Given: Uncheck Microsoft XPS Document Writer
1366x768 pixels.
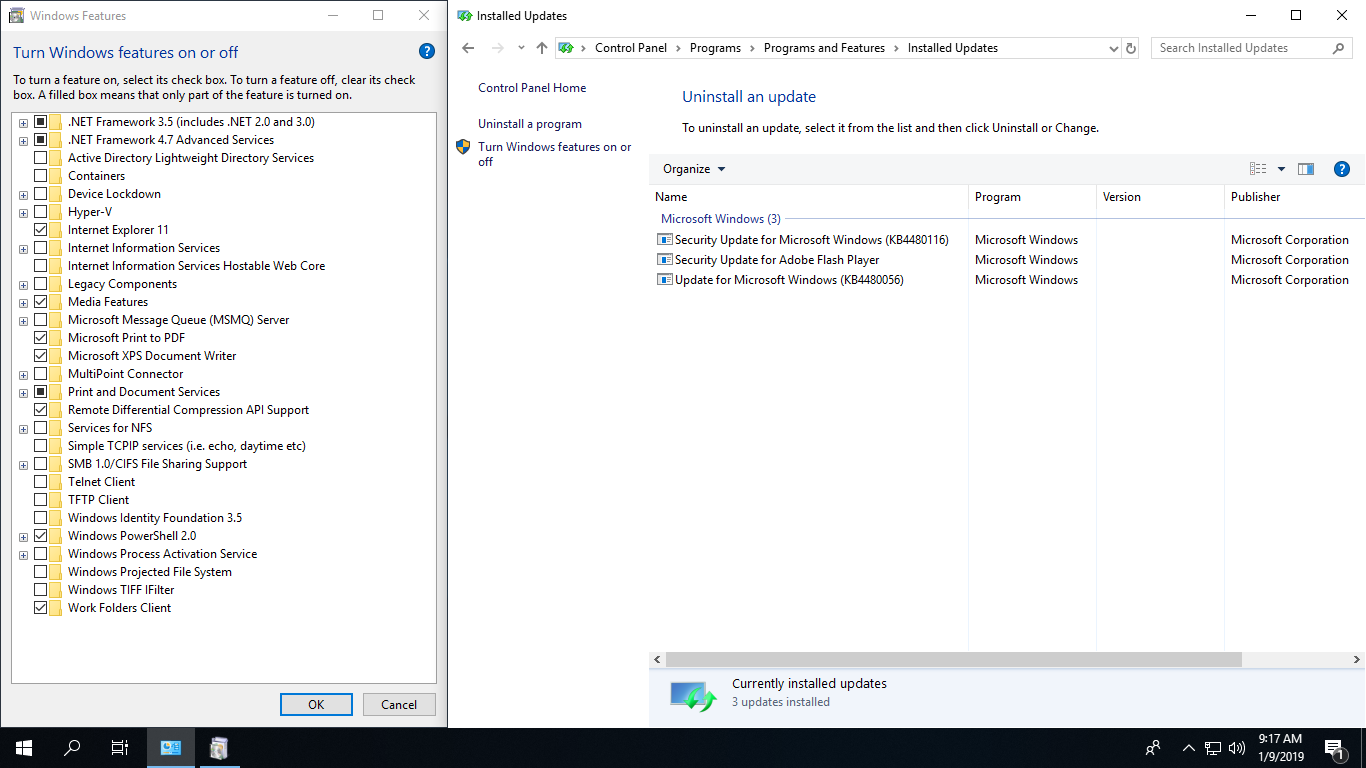Looking at the screenshot, I should click(x=41, y=356).
